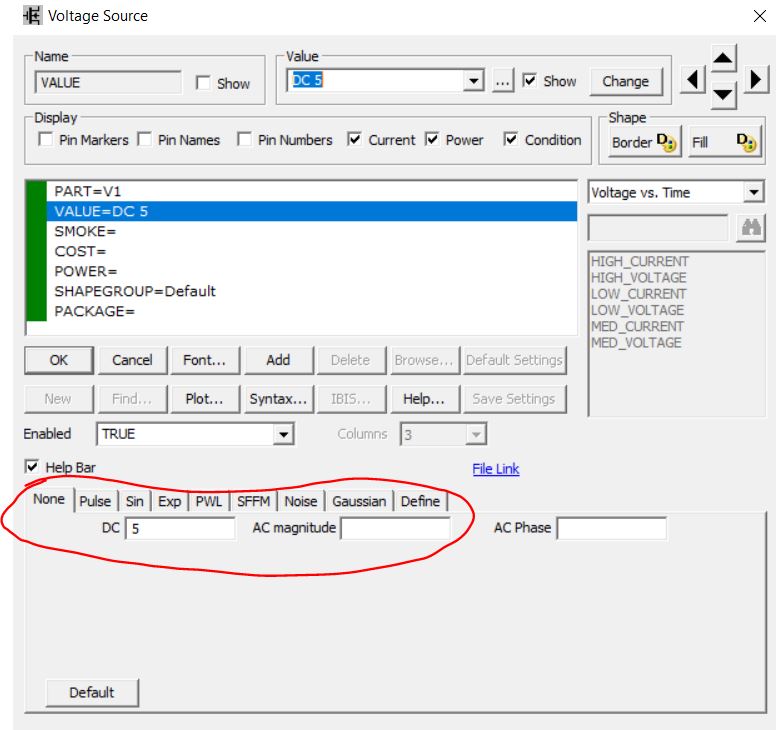This screenshot has height=730, width=776.
Task: Enable Pin Names display
Action: tap(145, 139)
